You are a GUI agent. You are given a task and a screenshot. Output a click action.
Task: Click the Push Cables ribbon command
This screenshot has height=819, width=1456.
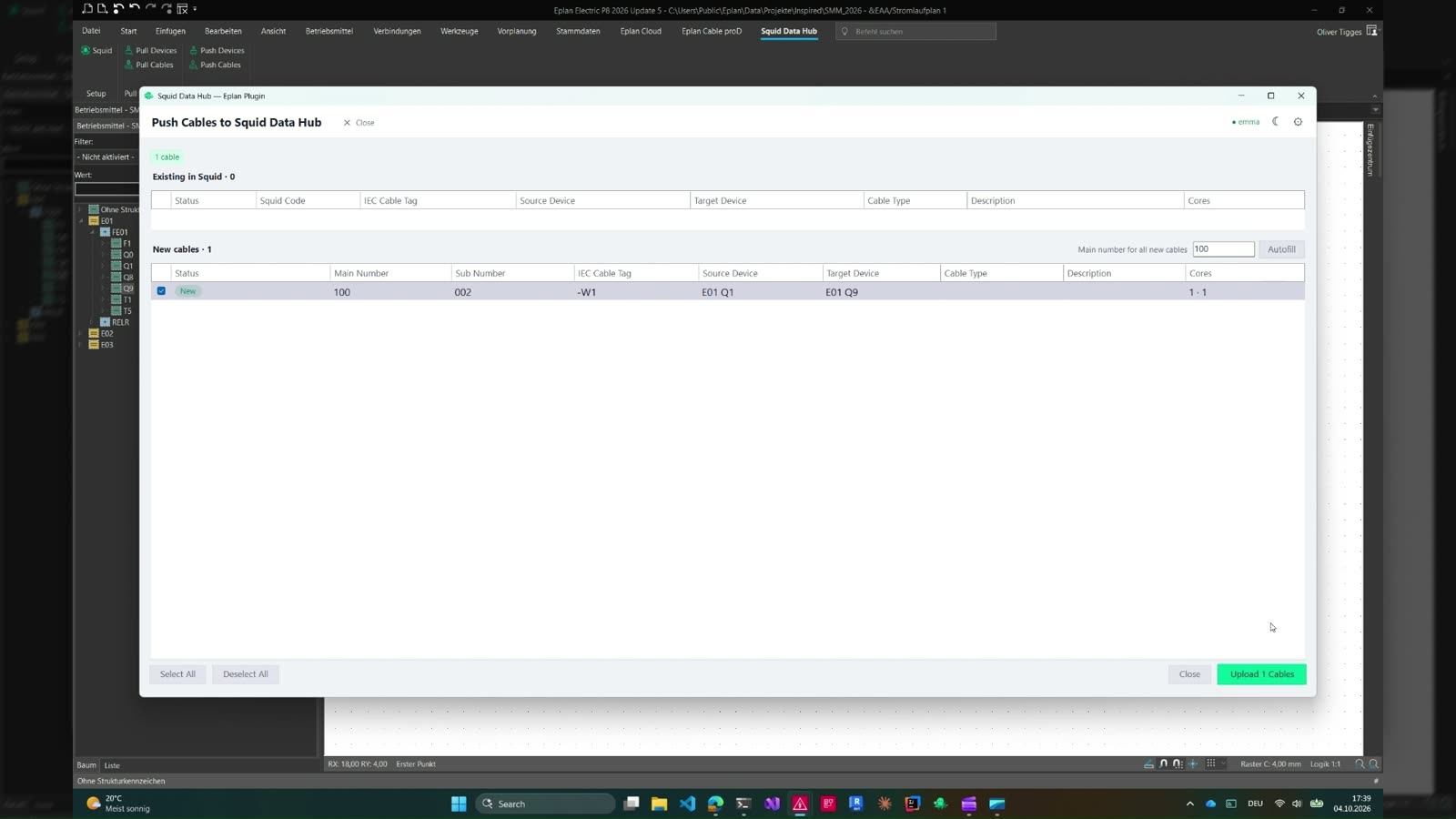tap(215, 66)
